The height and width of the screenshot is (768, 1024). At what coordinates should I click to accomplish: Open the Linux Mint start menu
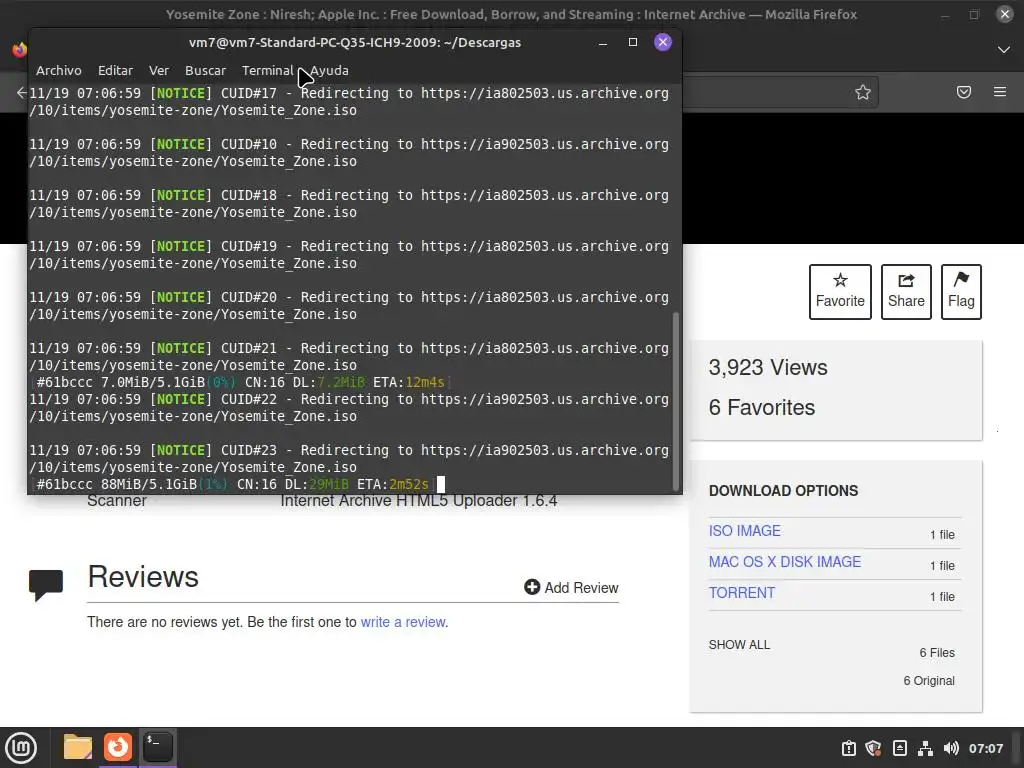coord(21,748)
